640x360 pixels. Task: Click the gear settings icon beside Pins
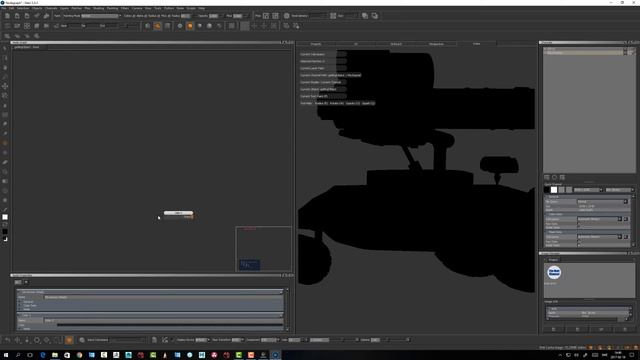(287, 16)
